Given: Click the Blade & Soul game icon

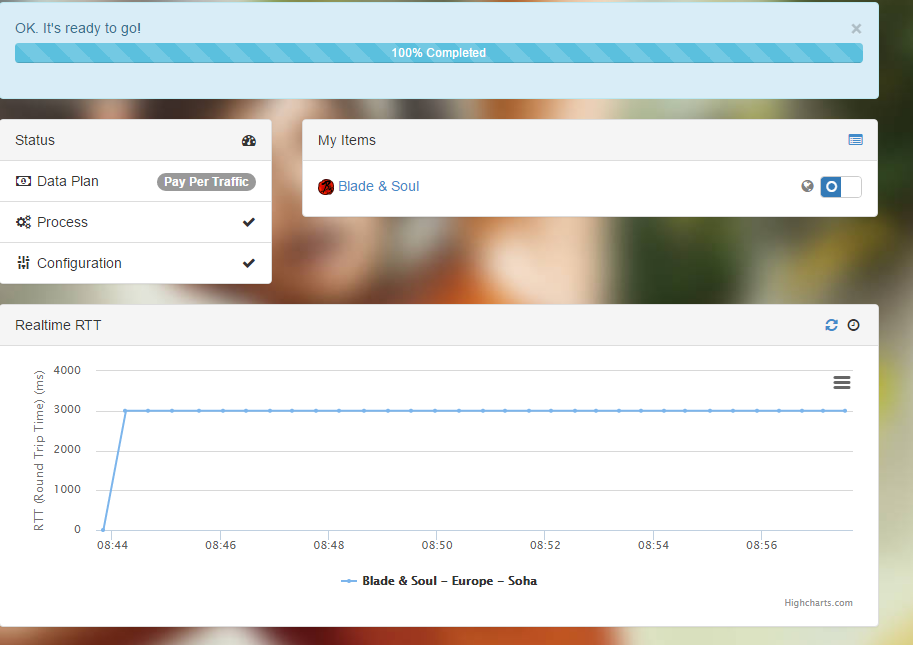Looking at the screenshot, I should click(325, 187).
